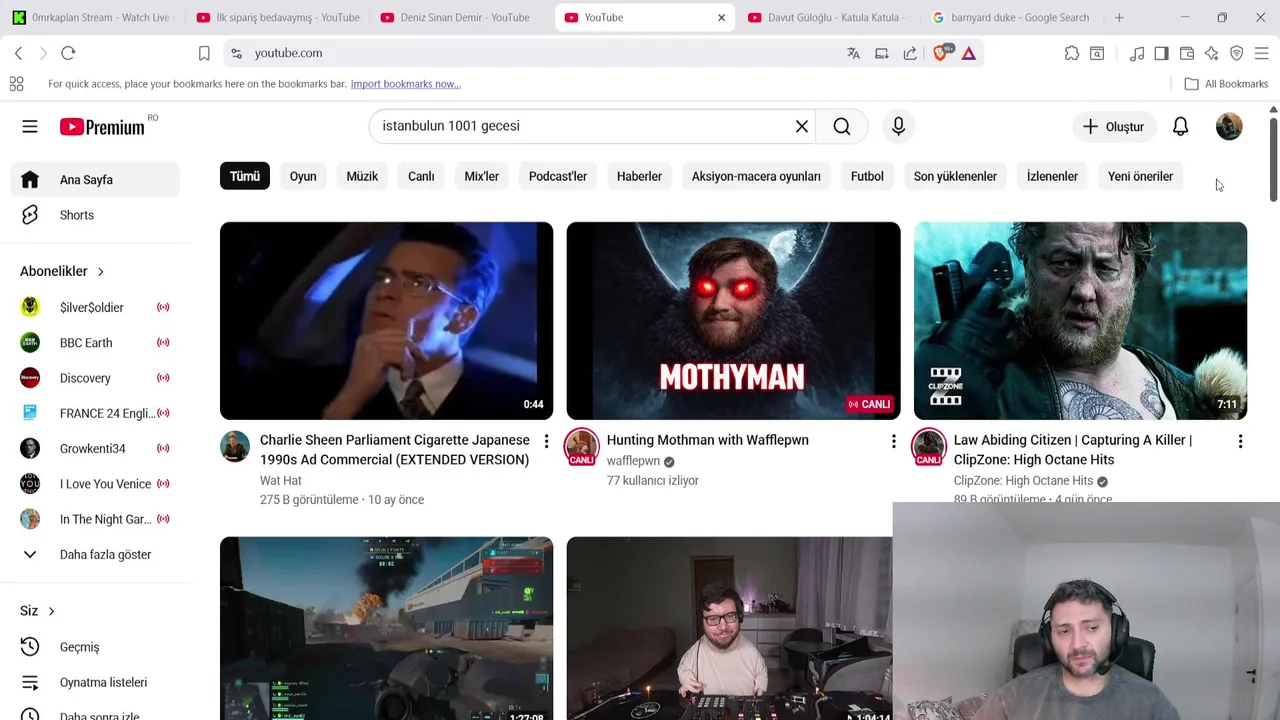
Task: Open the apps grid icon in bookmarks bar
Action: click(16, 84)
